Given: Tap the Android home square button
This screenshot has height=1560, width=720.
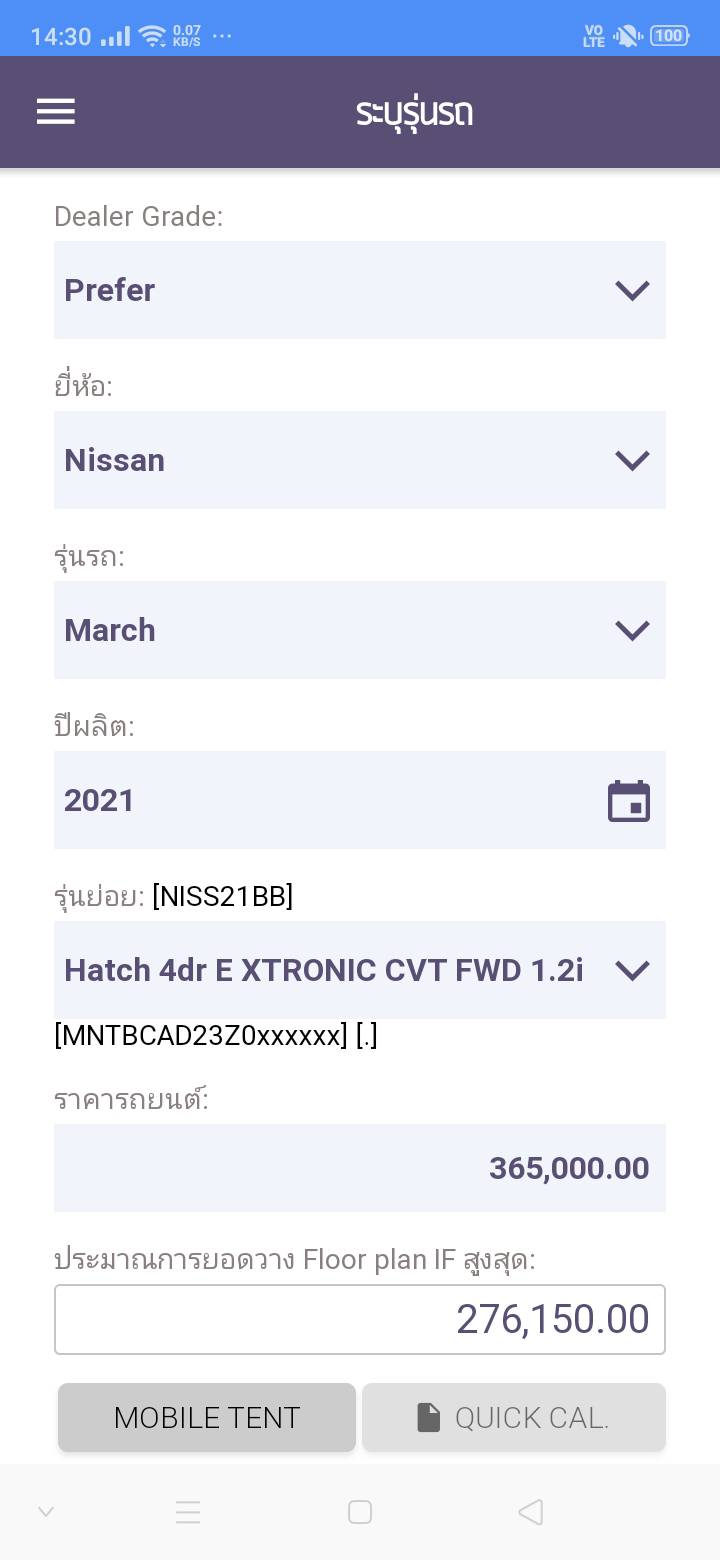Looking at the screenshot, I should (x=360, y=1512).
